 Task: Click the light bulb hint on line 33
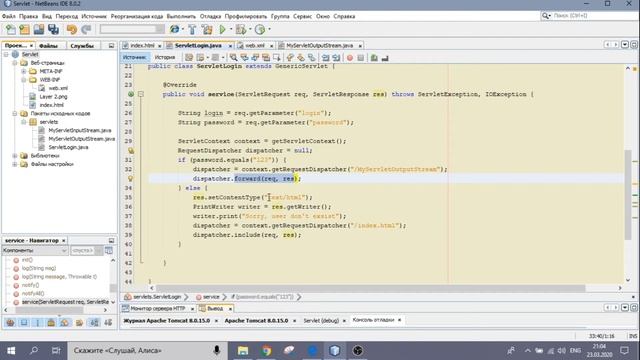tap(131, 178)
